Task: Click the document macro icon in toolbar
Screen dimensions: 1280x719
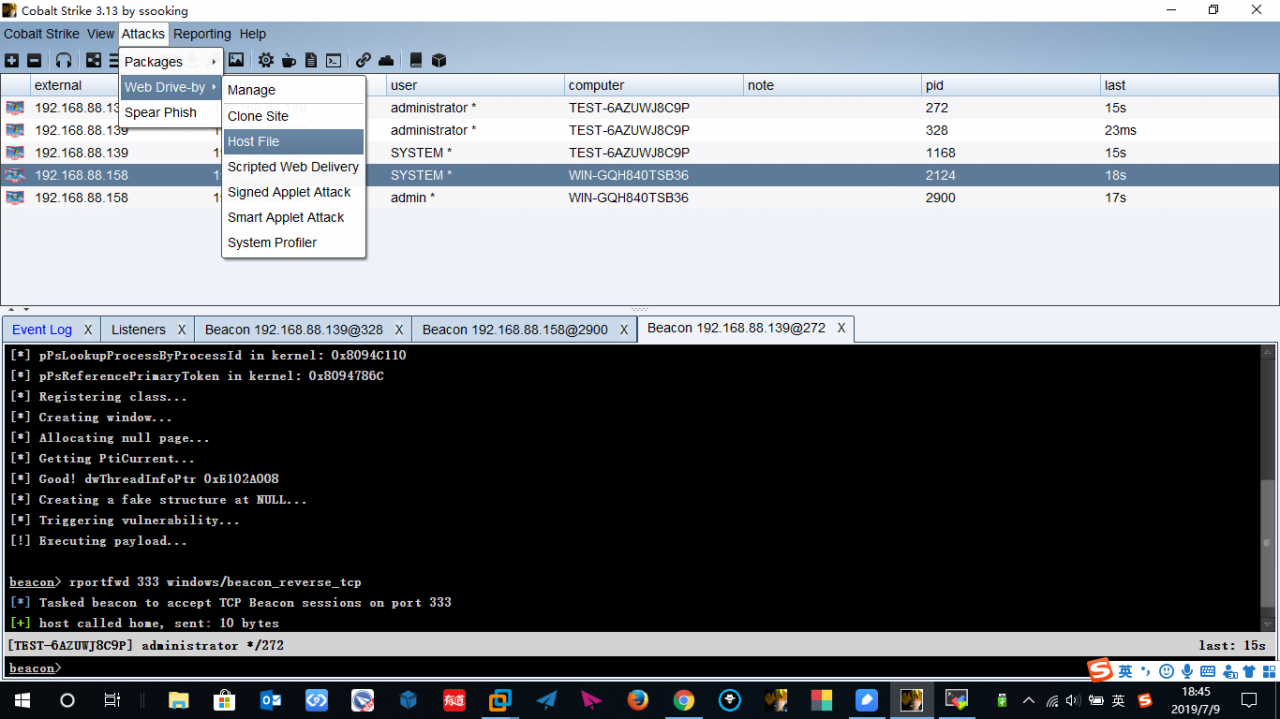Action: click(311, 61)
